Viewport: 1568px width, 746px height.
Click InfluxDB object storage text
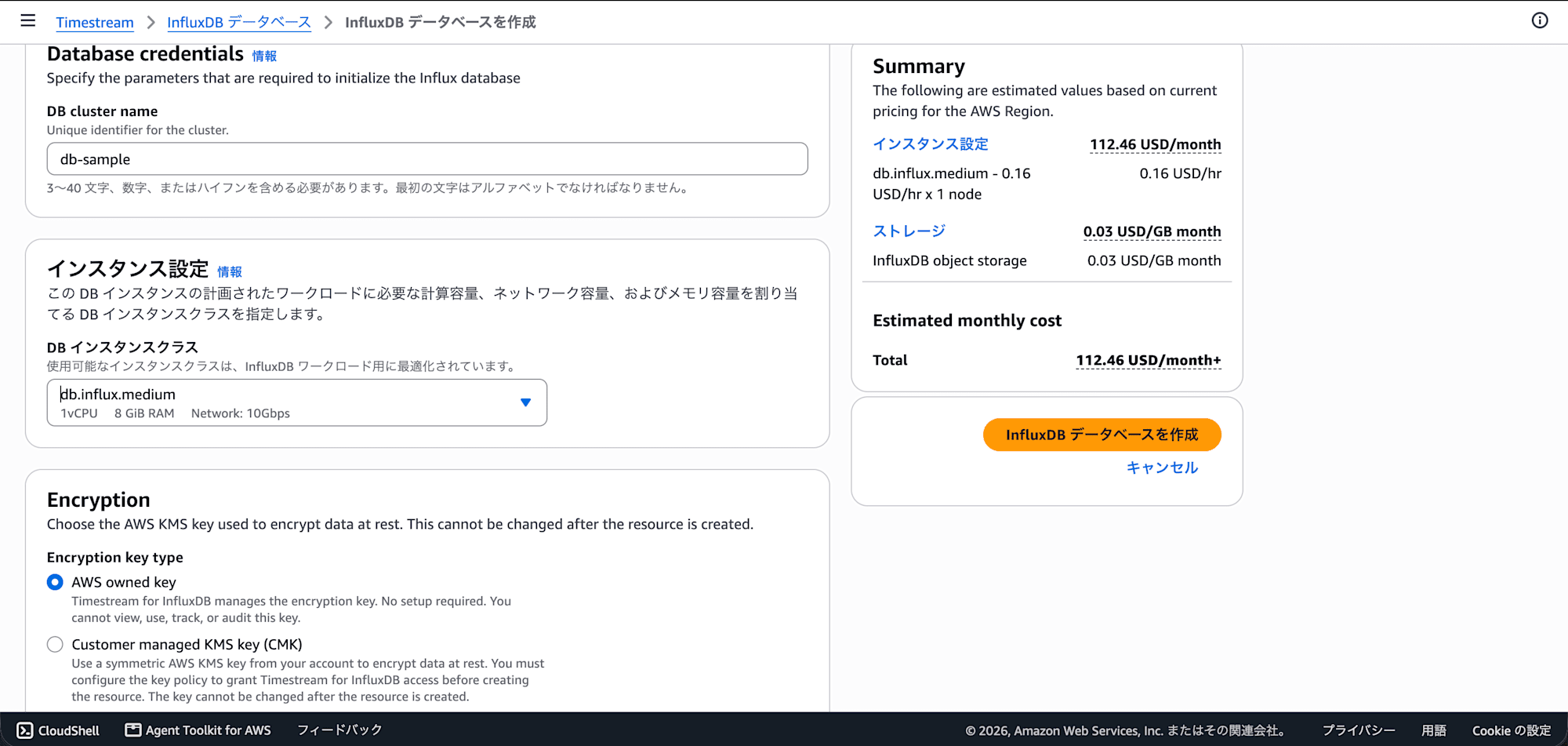coord(949,260)
